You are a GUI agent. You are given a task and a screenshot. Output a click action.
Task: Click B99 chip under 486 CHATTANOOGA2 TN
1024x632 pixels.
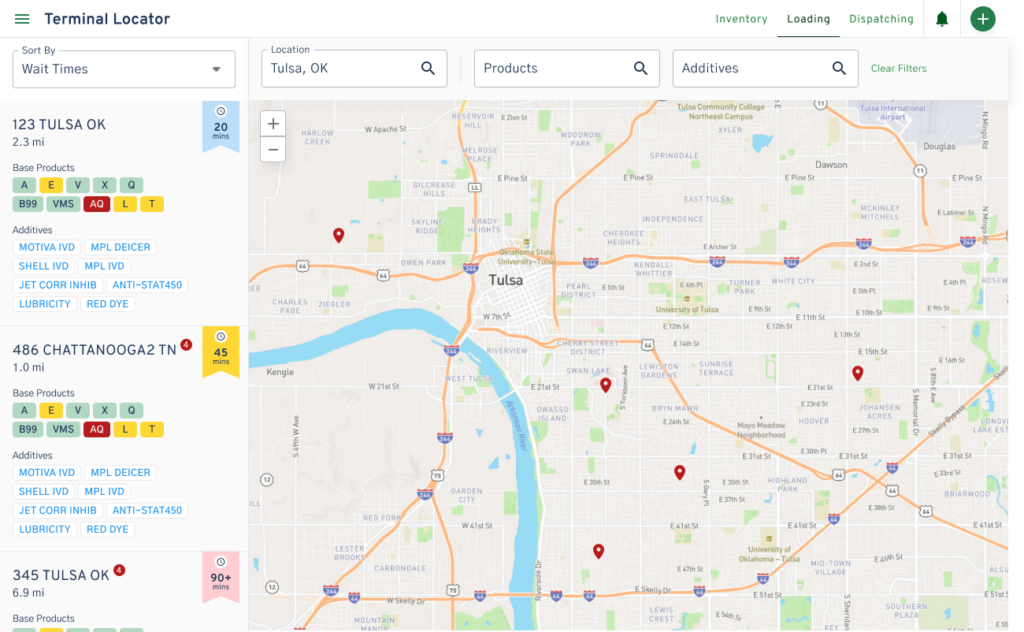(27, 429)
